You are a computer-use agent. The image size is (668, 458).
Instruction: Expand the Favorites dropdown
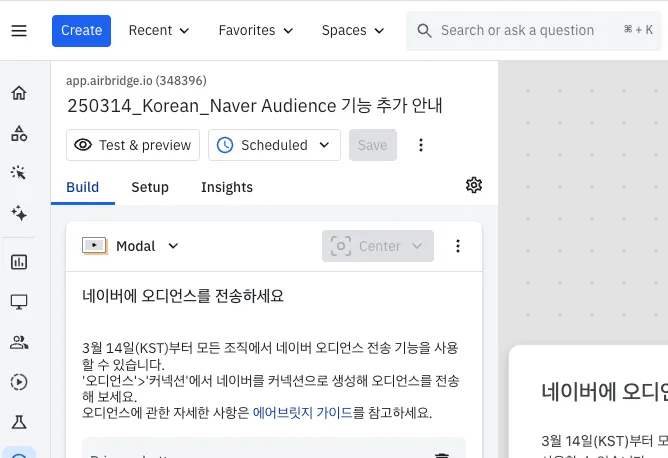coord(256,31)
